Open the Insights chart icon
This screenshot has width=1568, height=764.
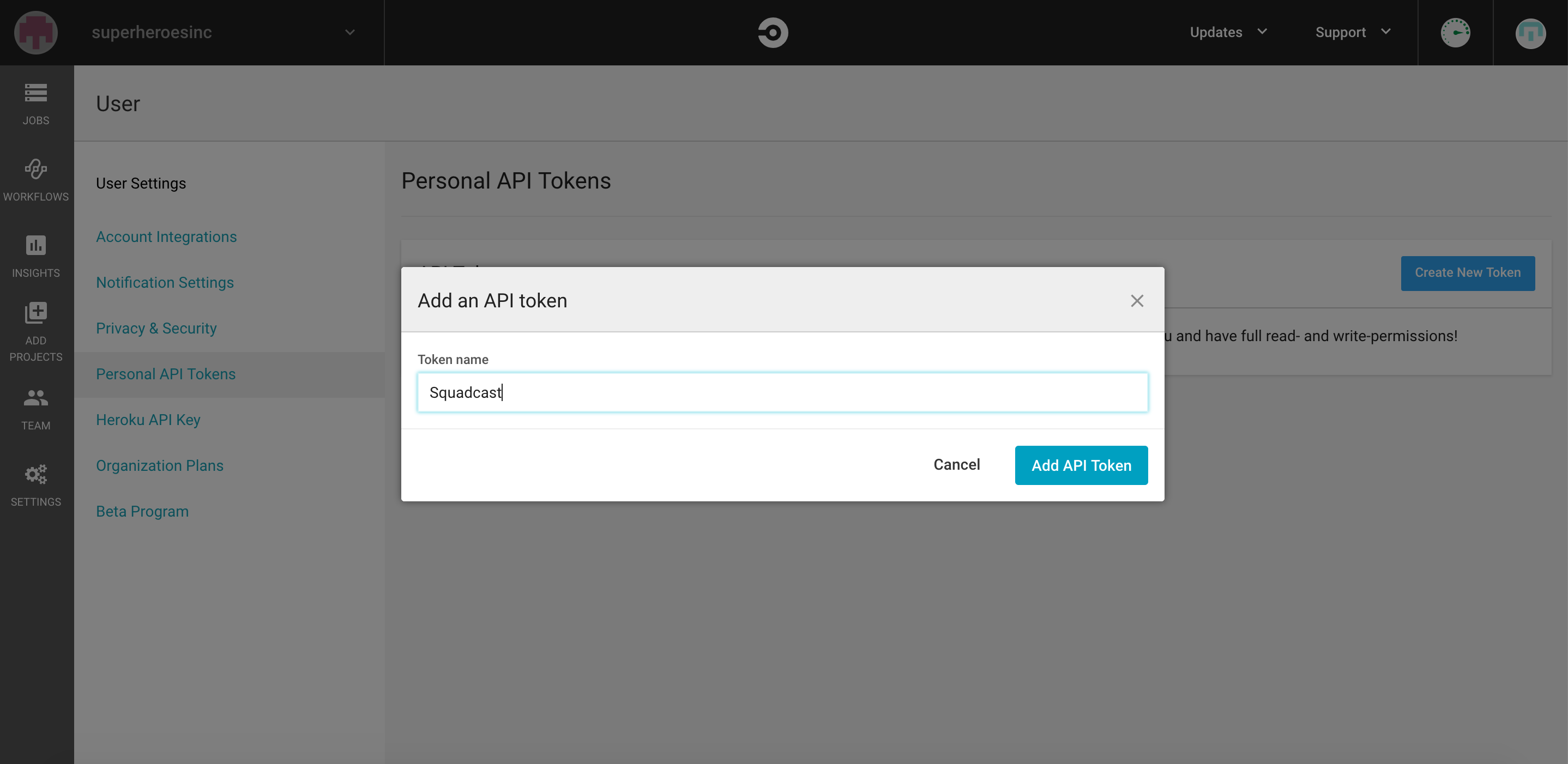click(36, 256)
